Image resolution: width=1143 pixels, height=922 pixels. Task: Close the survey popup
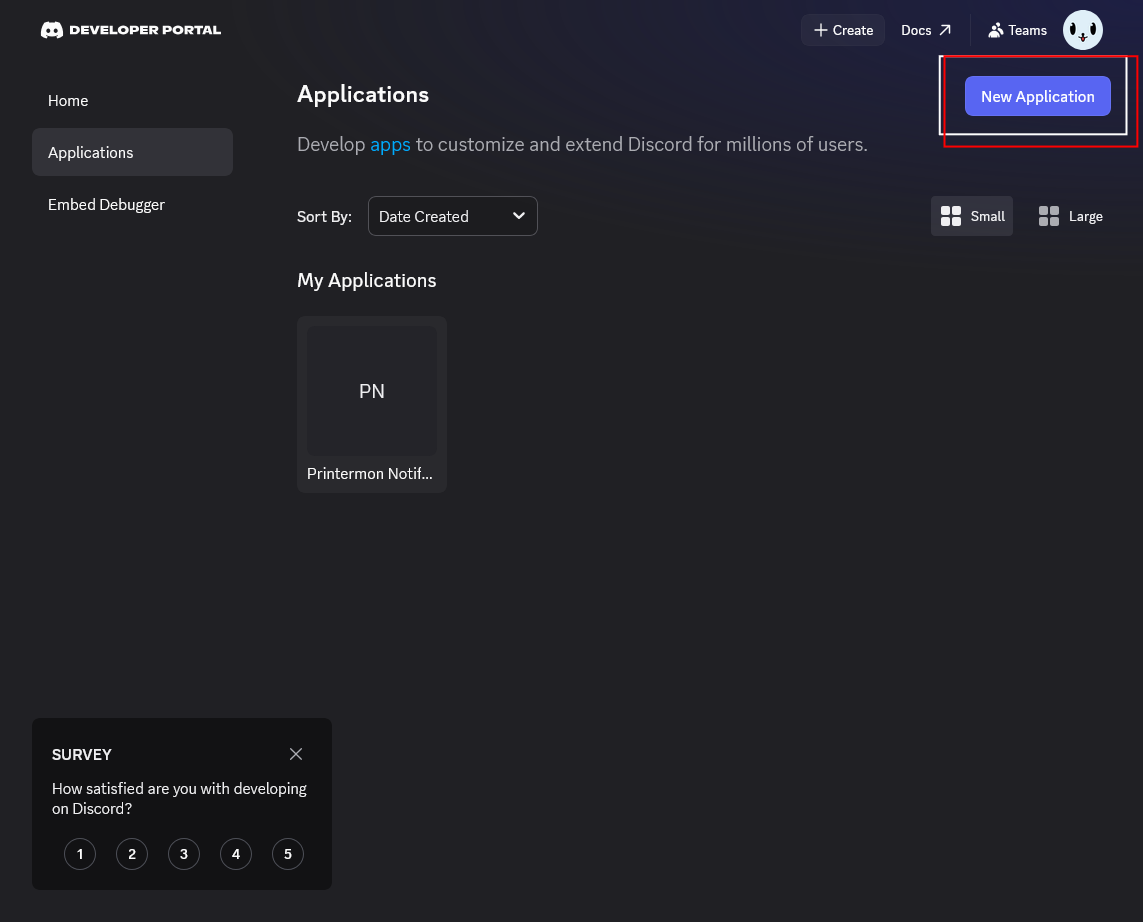(296, 754)
